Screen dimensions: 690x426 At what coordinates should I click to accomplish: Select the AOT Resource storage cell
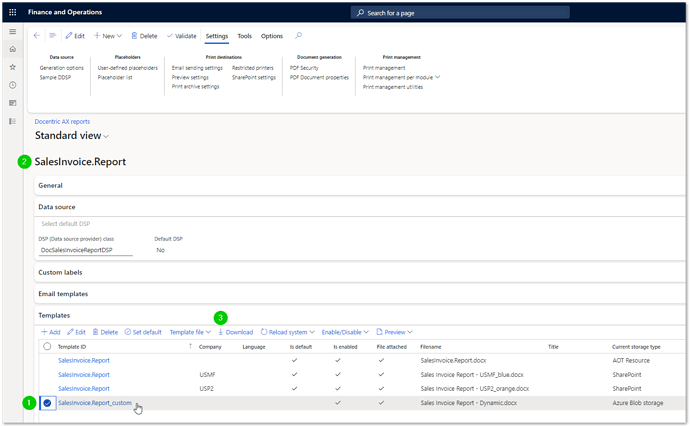click(631, 360)
